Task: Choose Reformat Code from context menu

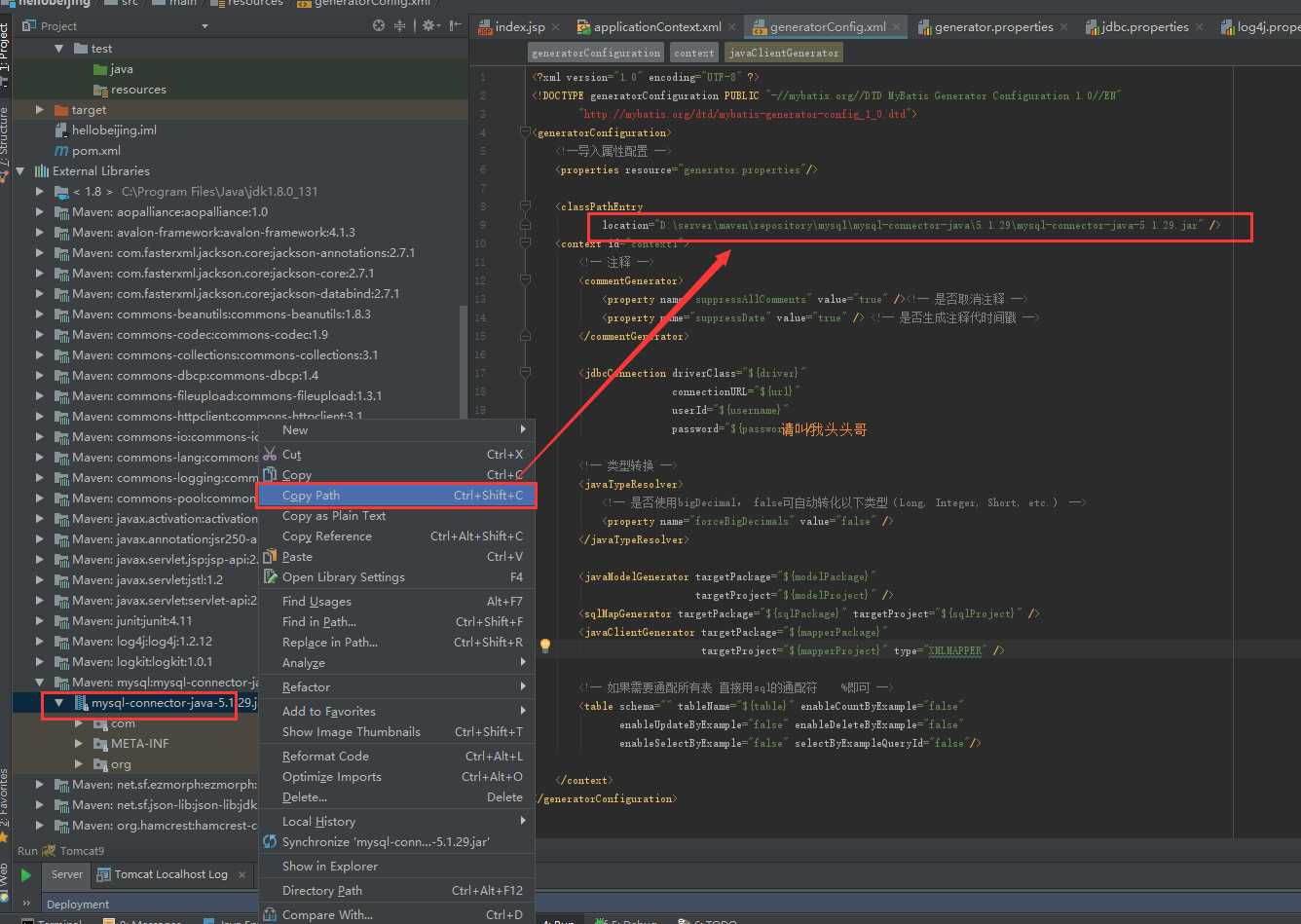Action: (x=396, y=756)
